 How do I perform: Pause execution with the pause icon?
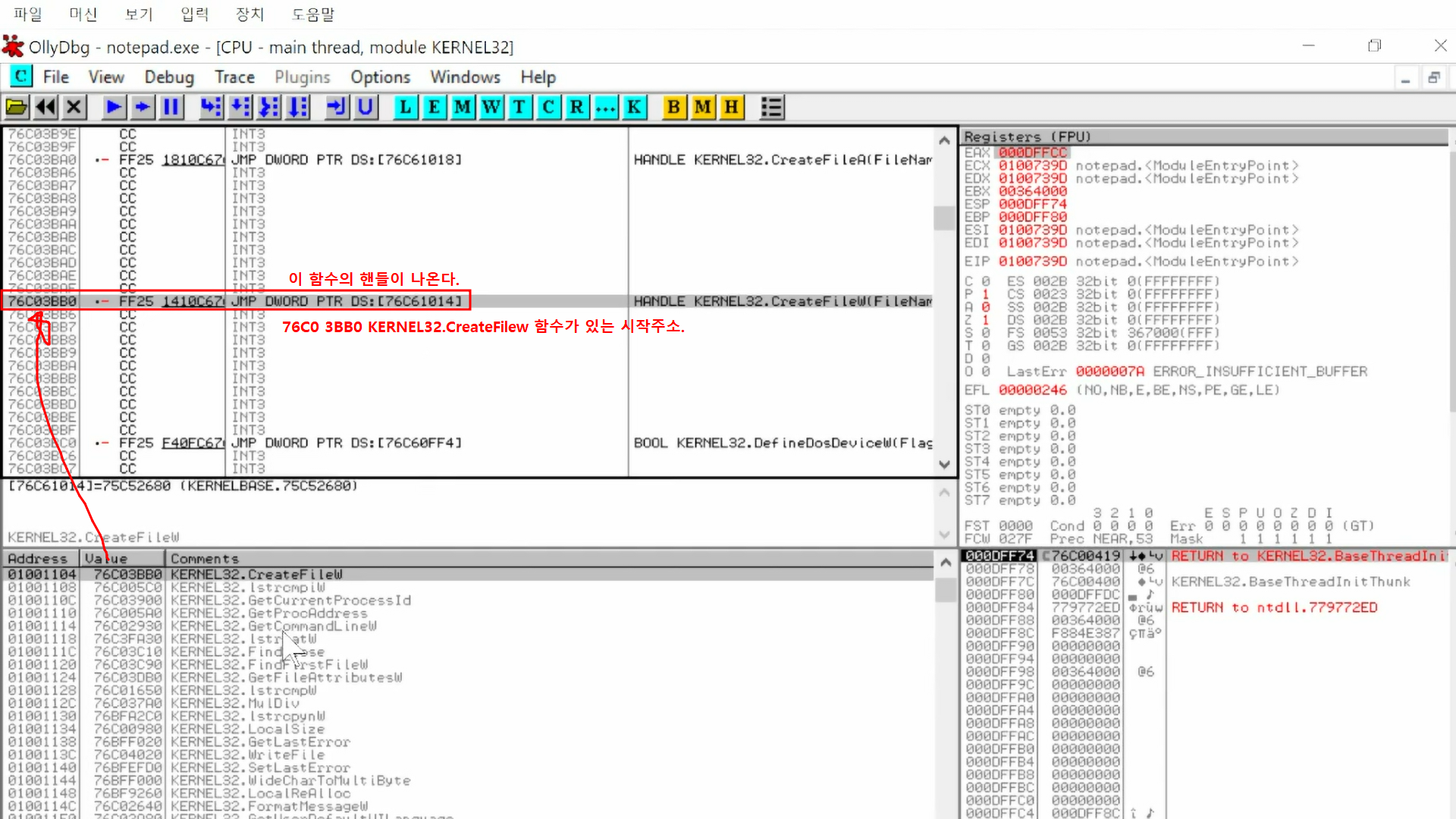(171, 107)
